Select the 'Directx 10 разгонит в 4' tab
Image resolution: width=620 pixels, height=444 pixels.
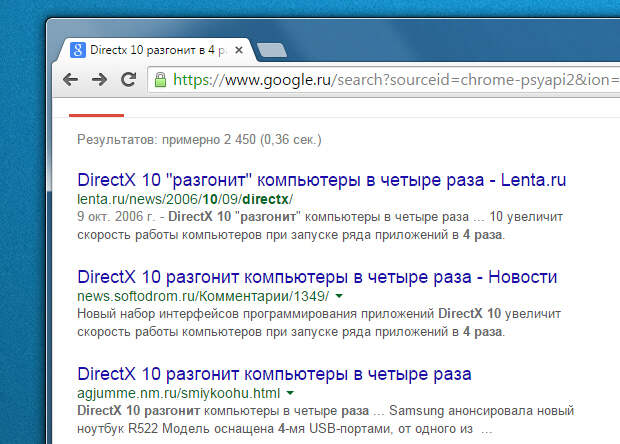coord(154,50)
